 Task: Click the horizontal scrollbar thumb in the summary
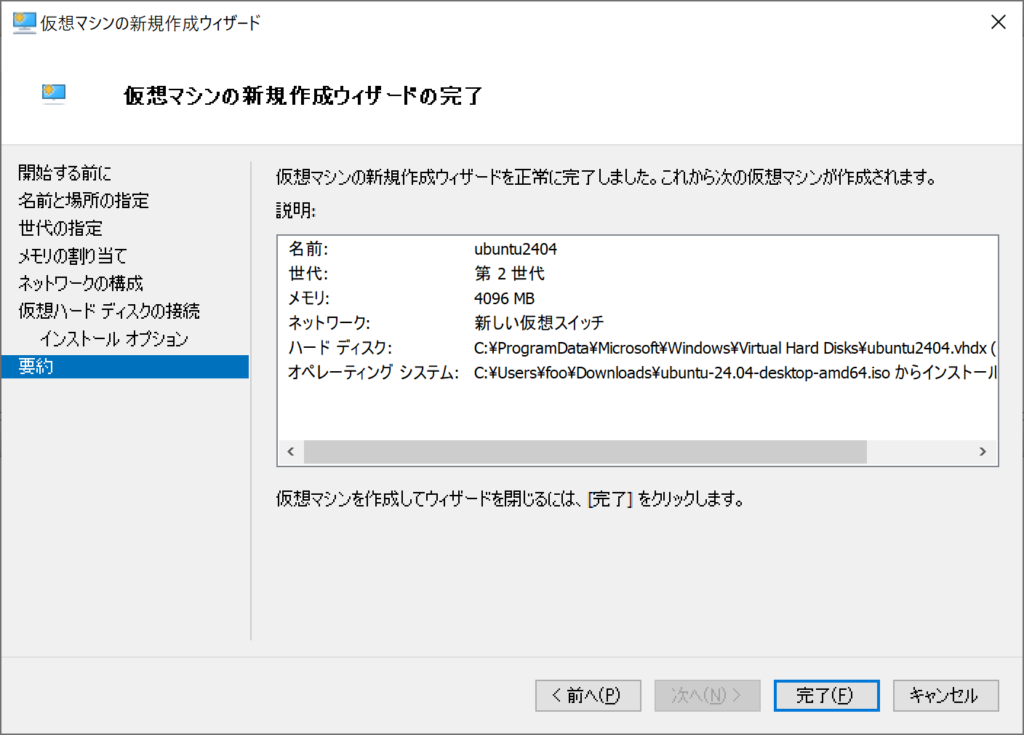tap(585, 452)
